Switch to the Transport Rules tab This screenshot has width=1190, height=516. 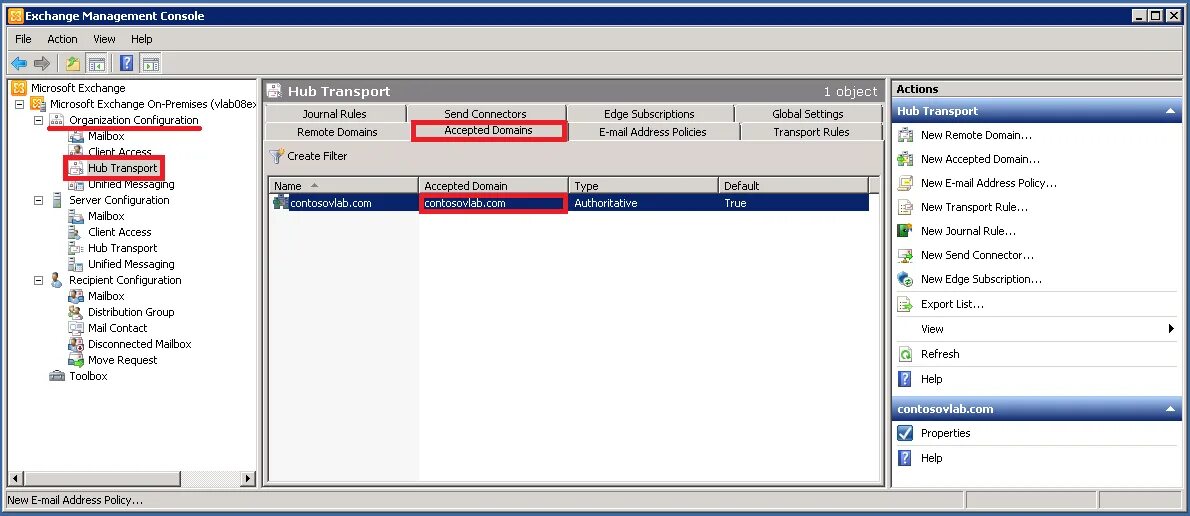(x=811, y=132)
